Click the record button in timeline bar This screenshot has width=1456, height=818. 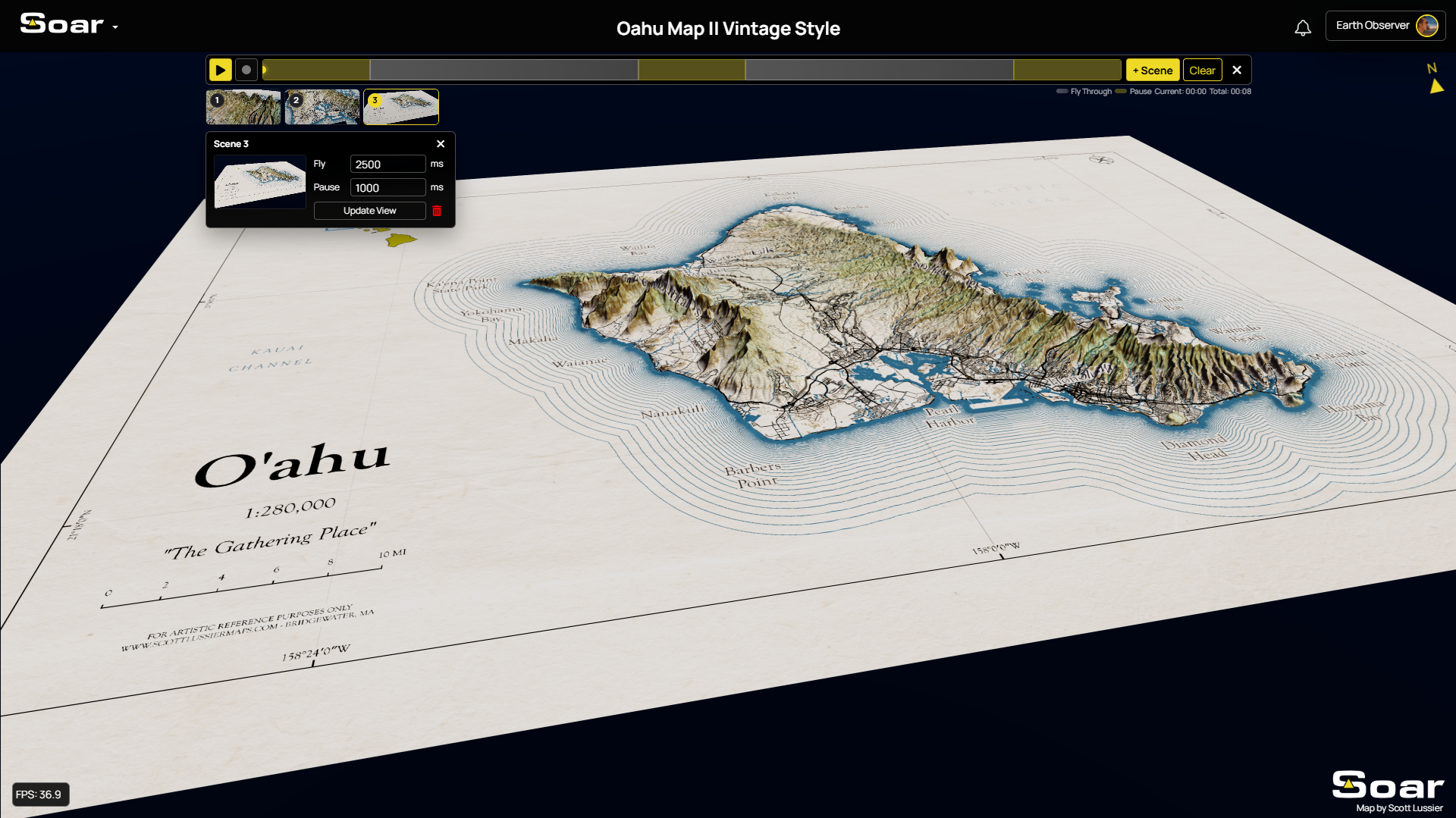pos(246,70)
